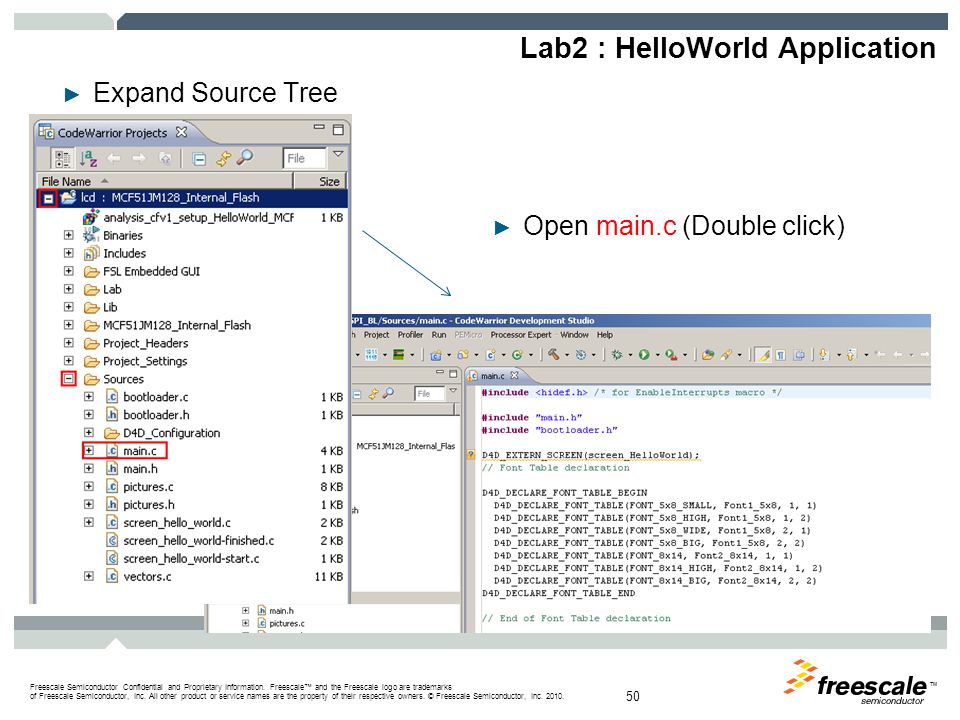Click the File filter input in CodeWarrior Projects
Viewport: 960px width, 720px height.
tap(304, 158)
